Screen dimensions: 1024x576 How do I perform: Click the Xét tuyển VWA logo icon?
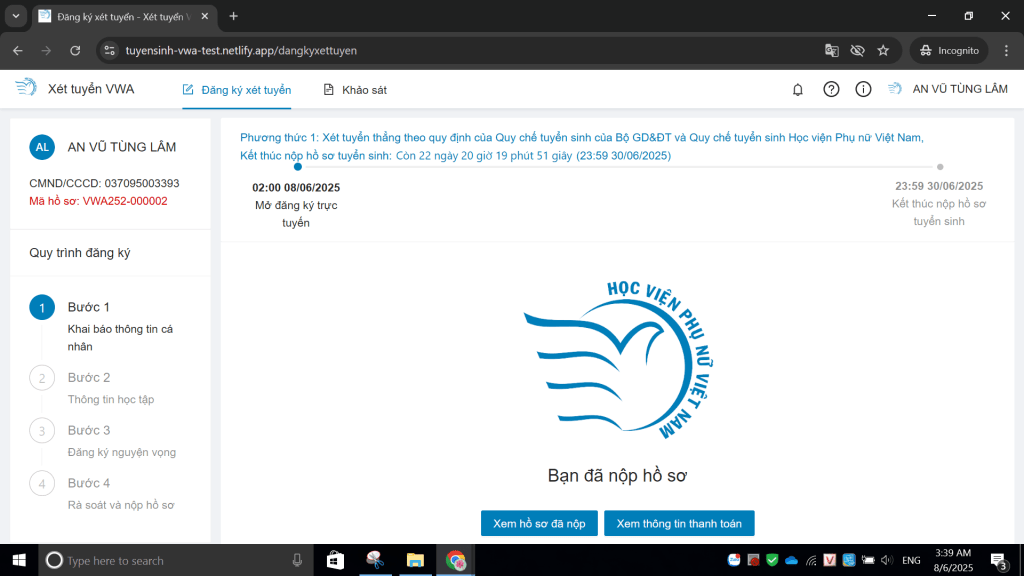point(26,88)
